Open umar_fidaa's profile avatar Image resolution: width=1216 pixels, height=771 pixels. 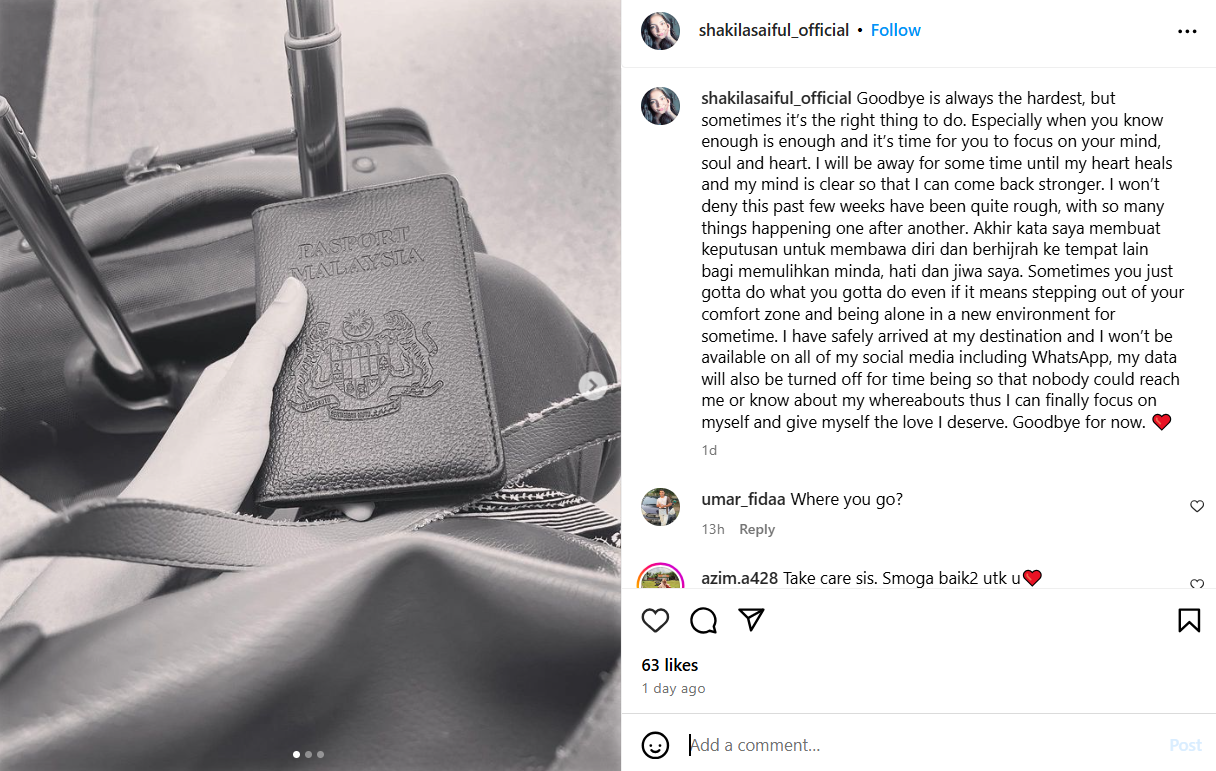click(660, 506)
